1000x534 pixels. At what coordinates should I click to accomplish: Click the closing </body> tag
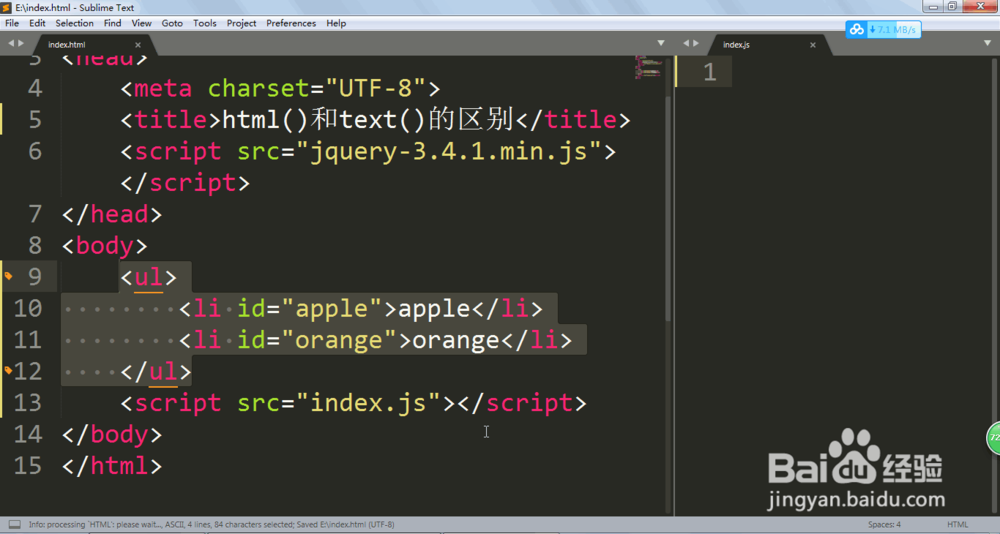(x=112, y=434)
